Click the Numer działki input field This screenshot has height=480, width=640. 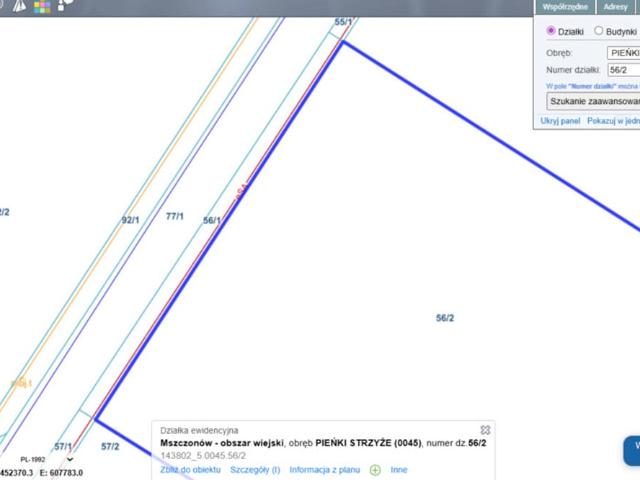click(x=623, y=71)
